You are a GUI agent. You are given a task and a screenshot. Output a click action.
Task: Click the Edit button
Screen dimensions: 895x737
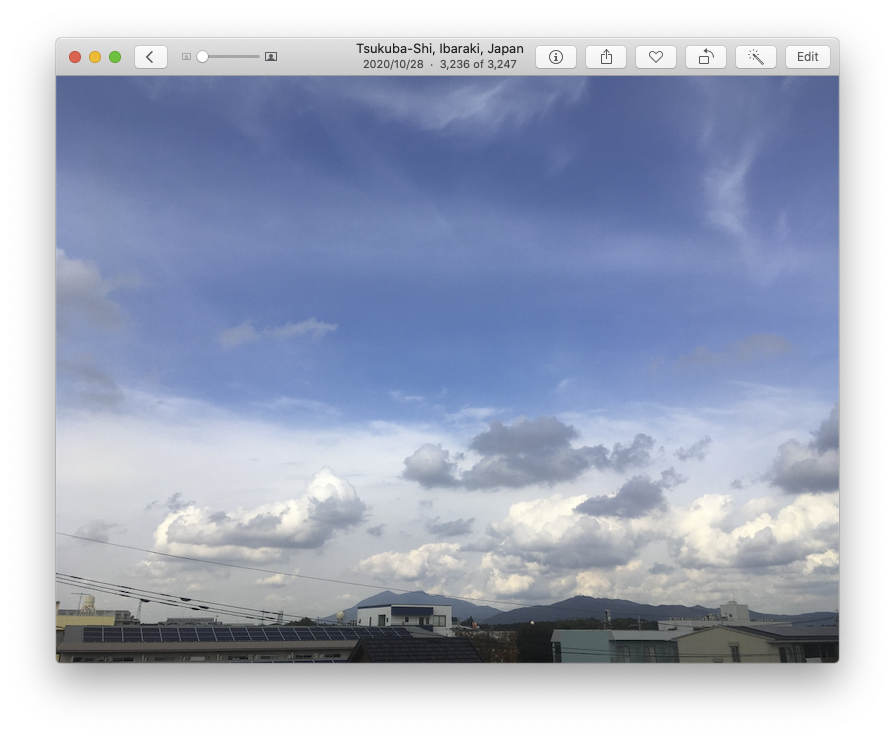click(807, 57)
